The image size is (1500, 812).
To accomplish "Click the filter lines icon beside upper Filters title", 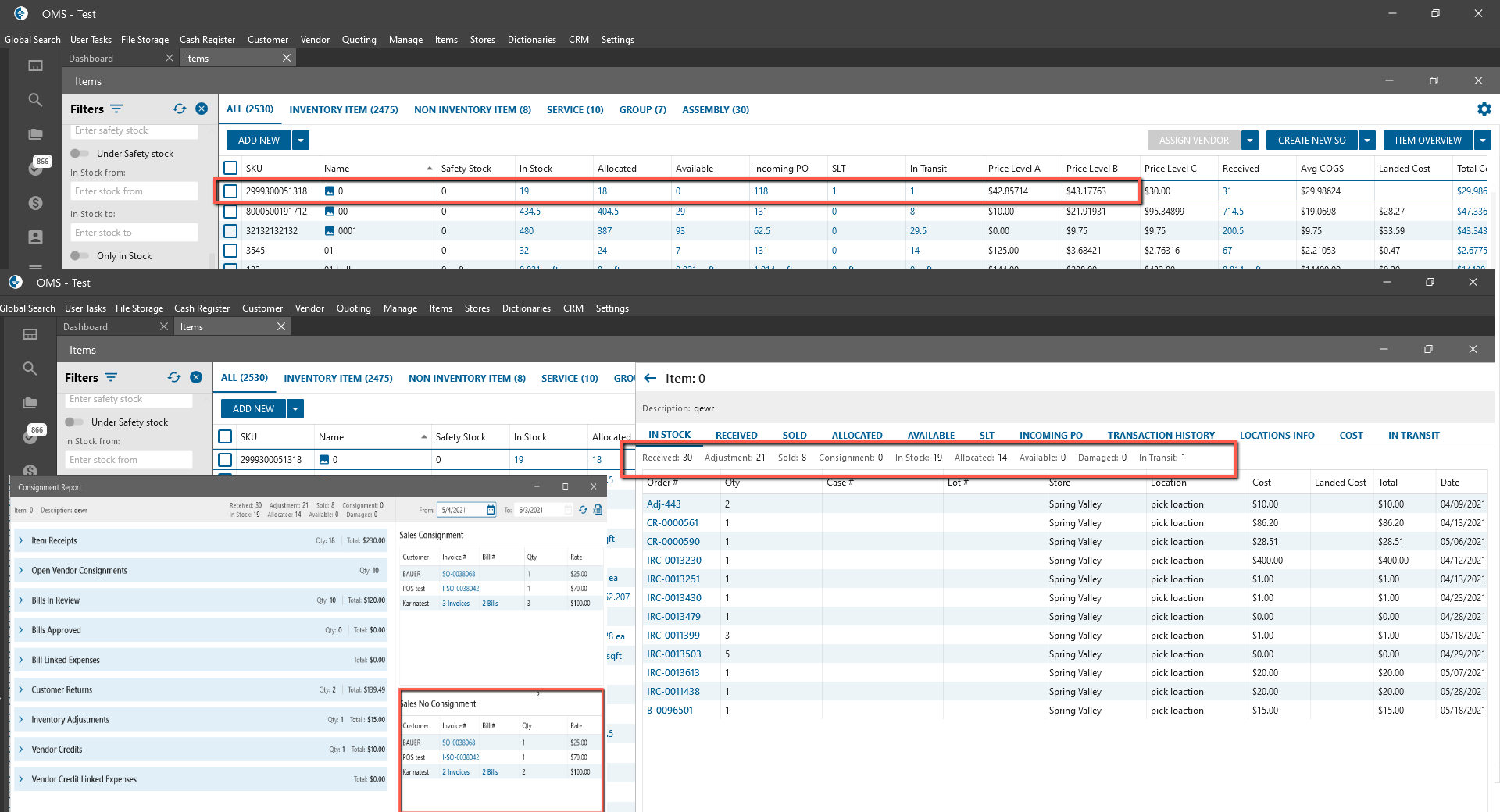I will [x=116, y=109].
